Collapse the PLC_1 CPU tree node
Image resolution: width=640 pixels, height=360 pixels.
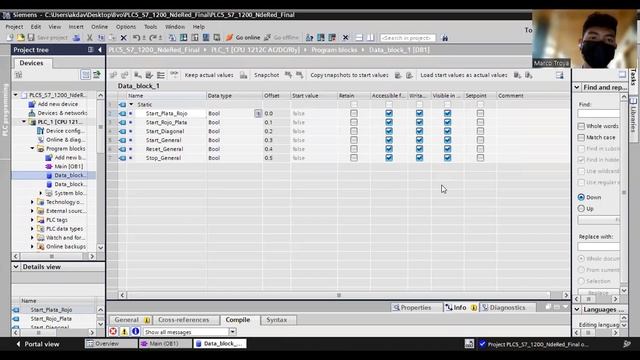24,122
